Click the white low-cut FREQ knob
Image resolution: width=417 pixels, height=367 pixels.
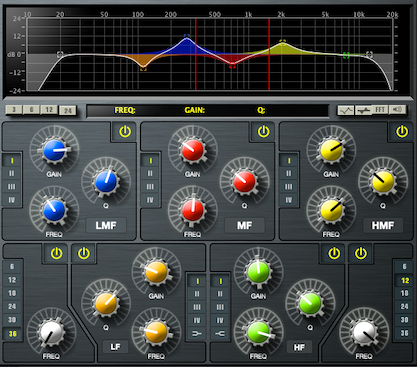click(51, 333)
